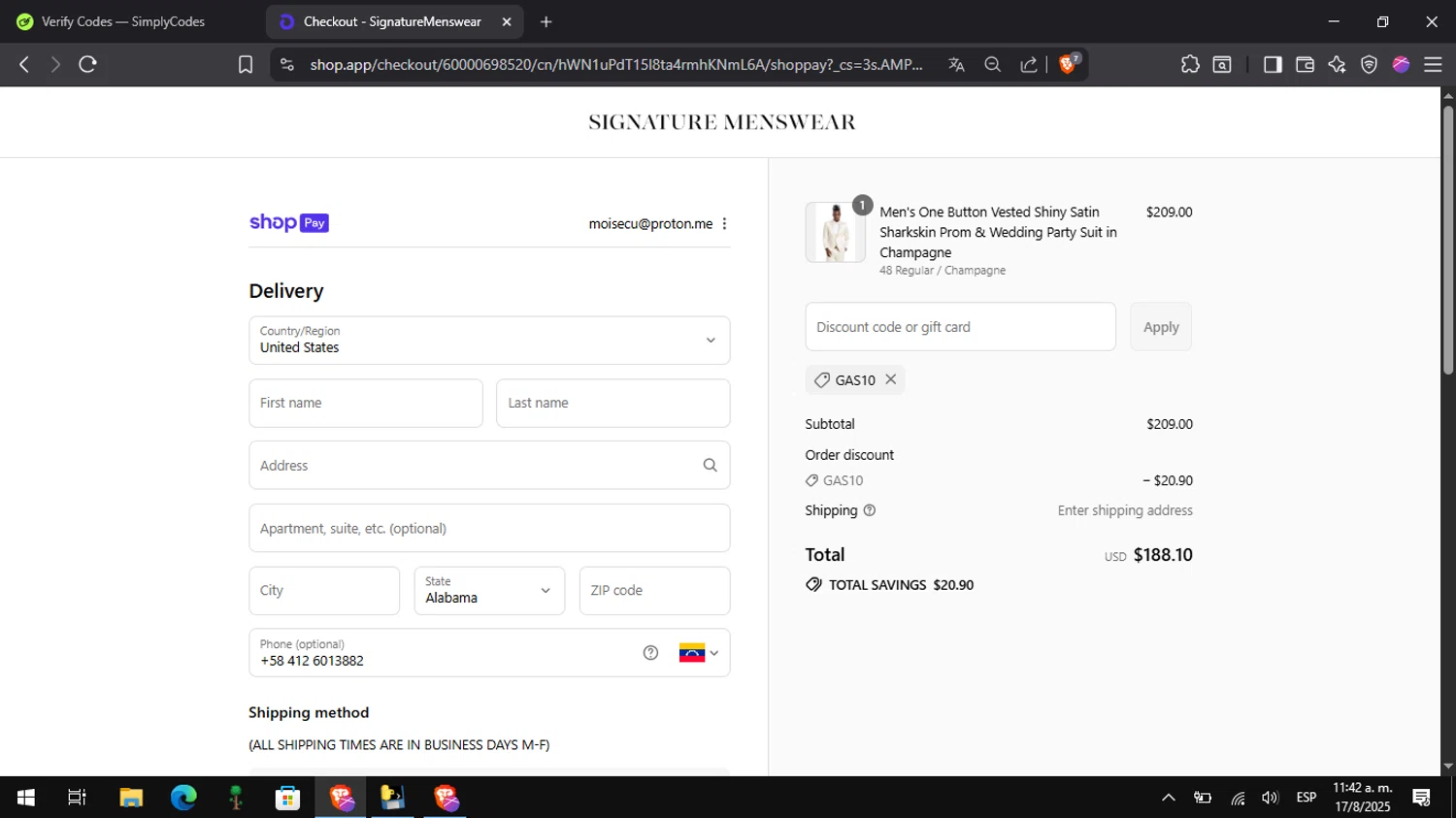Screen dimensions: 1456x818
Task: Show hidden system tray icons
Action: click(x=1169, y=798)
